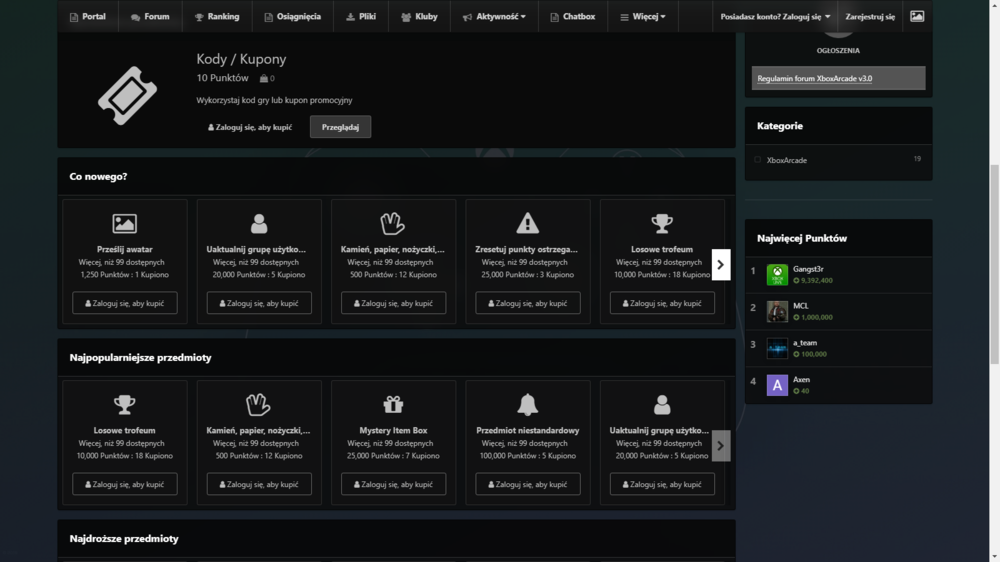This screenshot has height=562, width=1000.
Task: Click Zarejestruj się to register
Action: pyautogui.click(x=870, y=17)
